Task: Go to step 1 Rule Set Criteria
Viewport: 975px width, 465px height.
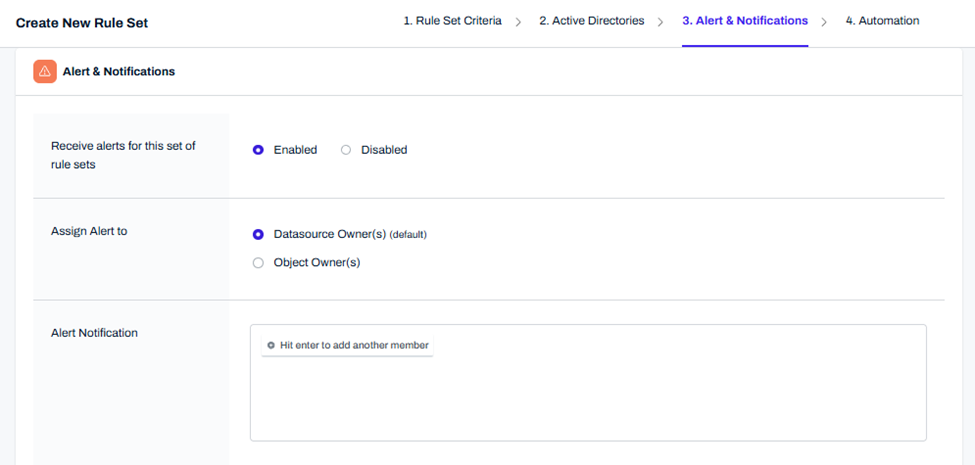Action: [452, 21]
